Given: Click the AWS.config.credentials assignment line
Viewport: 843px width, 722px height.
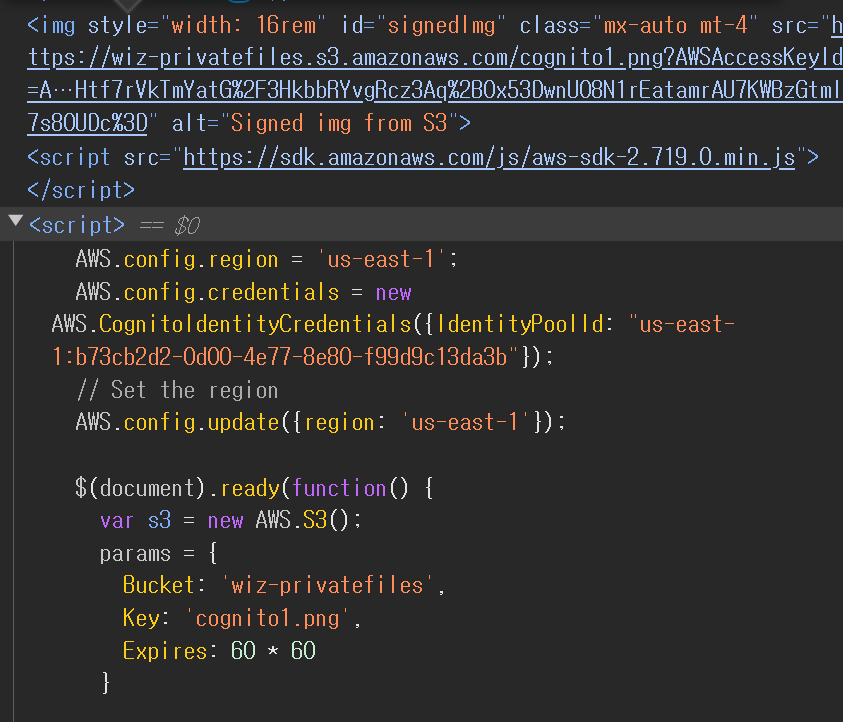Looking at the screenshot, I should tap(244, 292).
